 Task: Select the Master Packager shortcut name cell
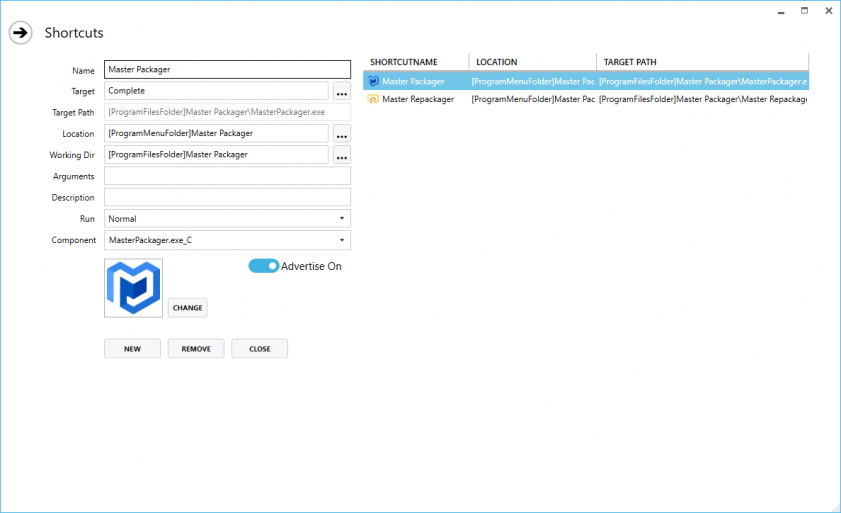413,82
